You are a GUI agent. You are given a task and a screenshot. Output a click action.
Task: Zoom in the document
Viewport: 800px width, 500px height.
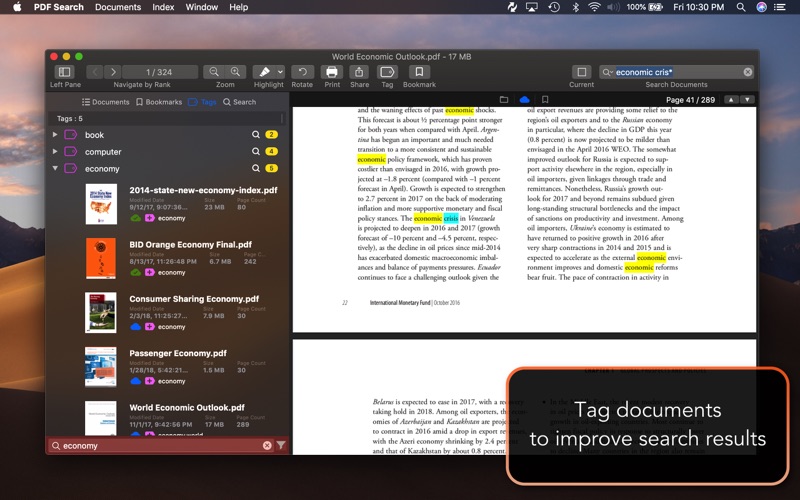(x=235, y=72)
